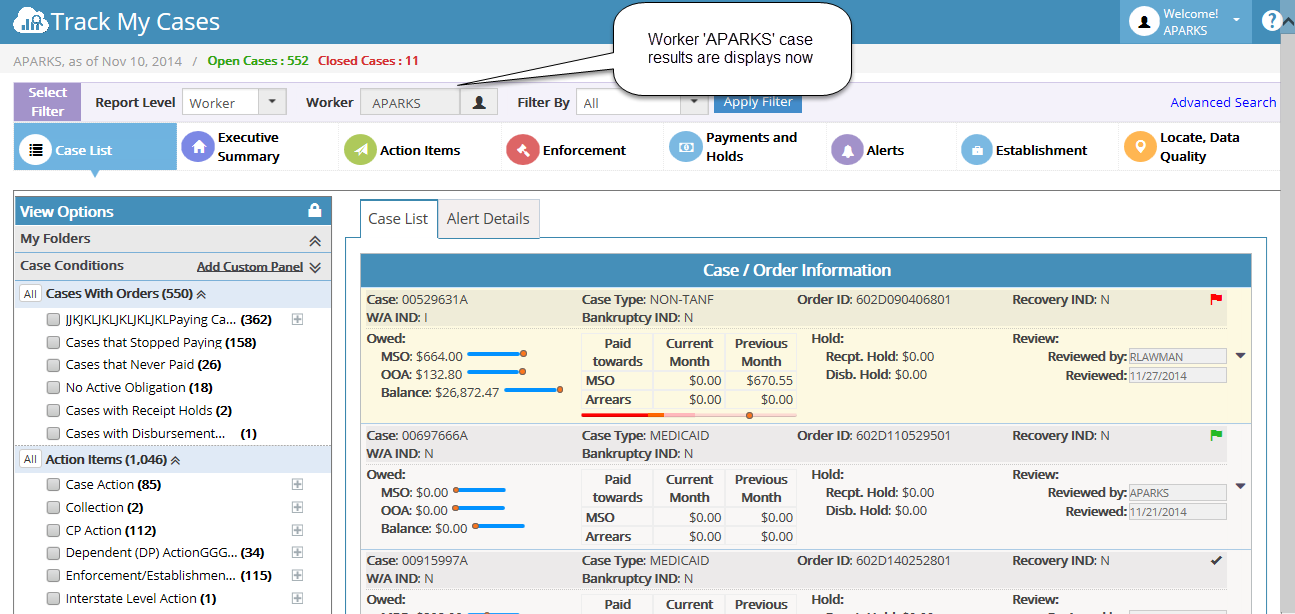Click All button for Action Items
The height and width of the screenshot is (614, 1295).
click(x=30, y=460)
